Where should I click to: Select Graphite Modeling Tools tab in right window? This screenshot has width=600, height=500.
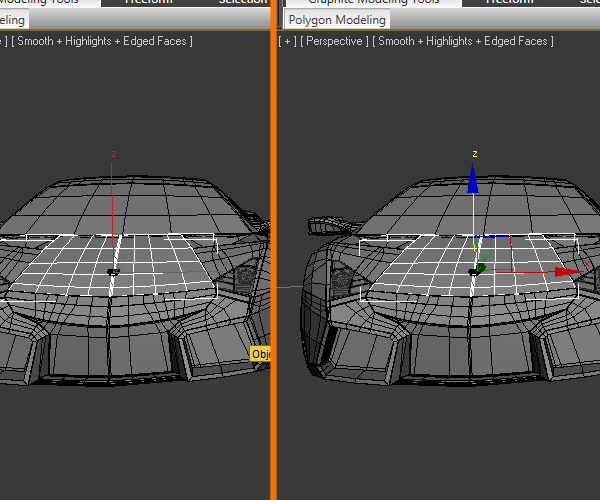(x=374, y=2)
